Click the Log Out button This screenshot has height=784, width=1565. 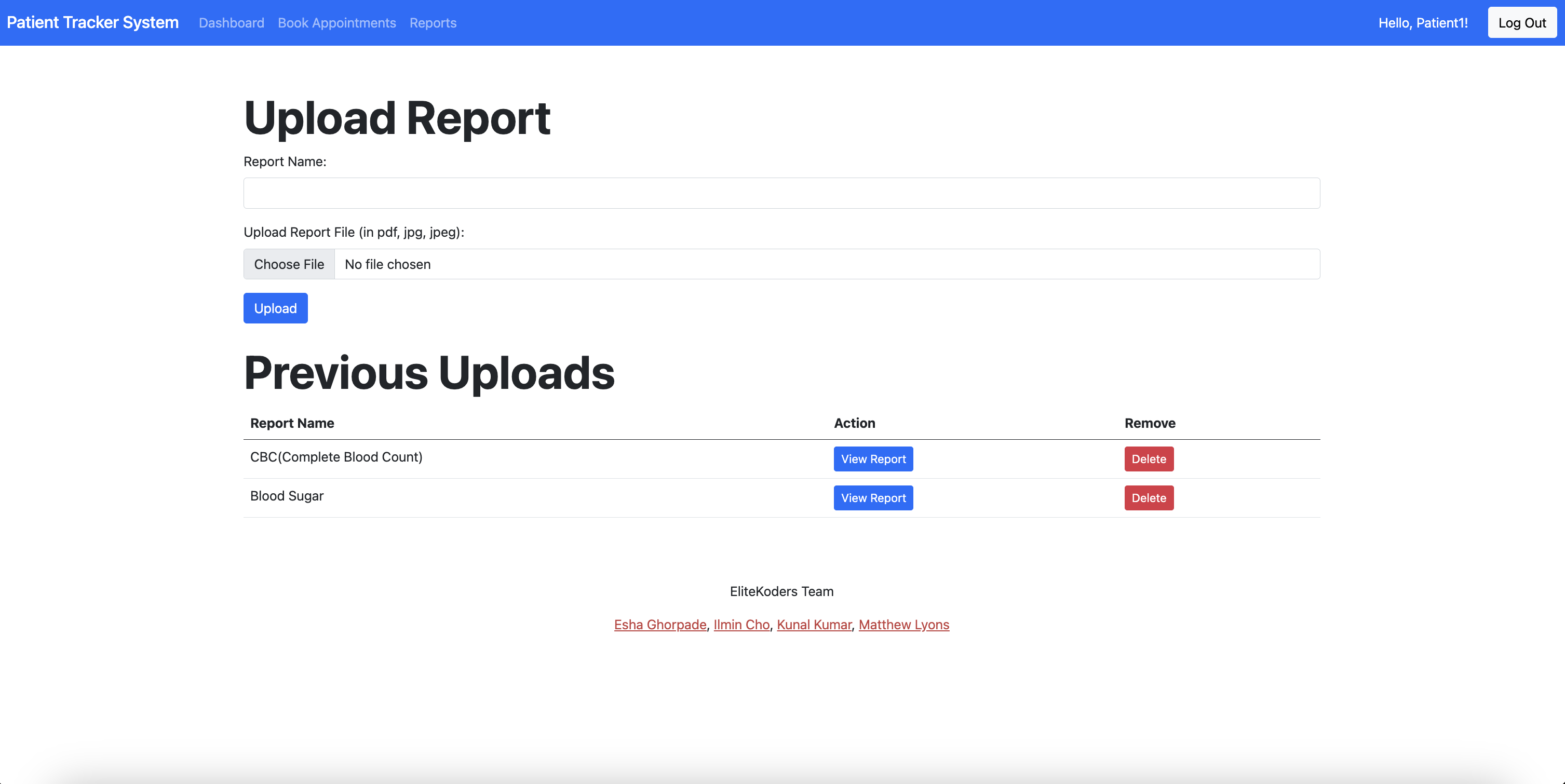coord(1522,22)
